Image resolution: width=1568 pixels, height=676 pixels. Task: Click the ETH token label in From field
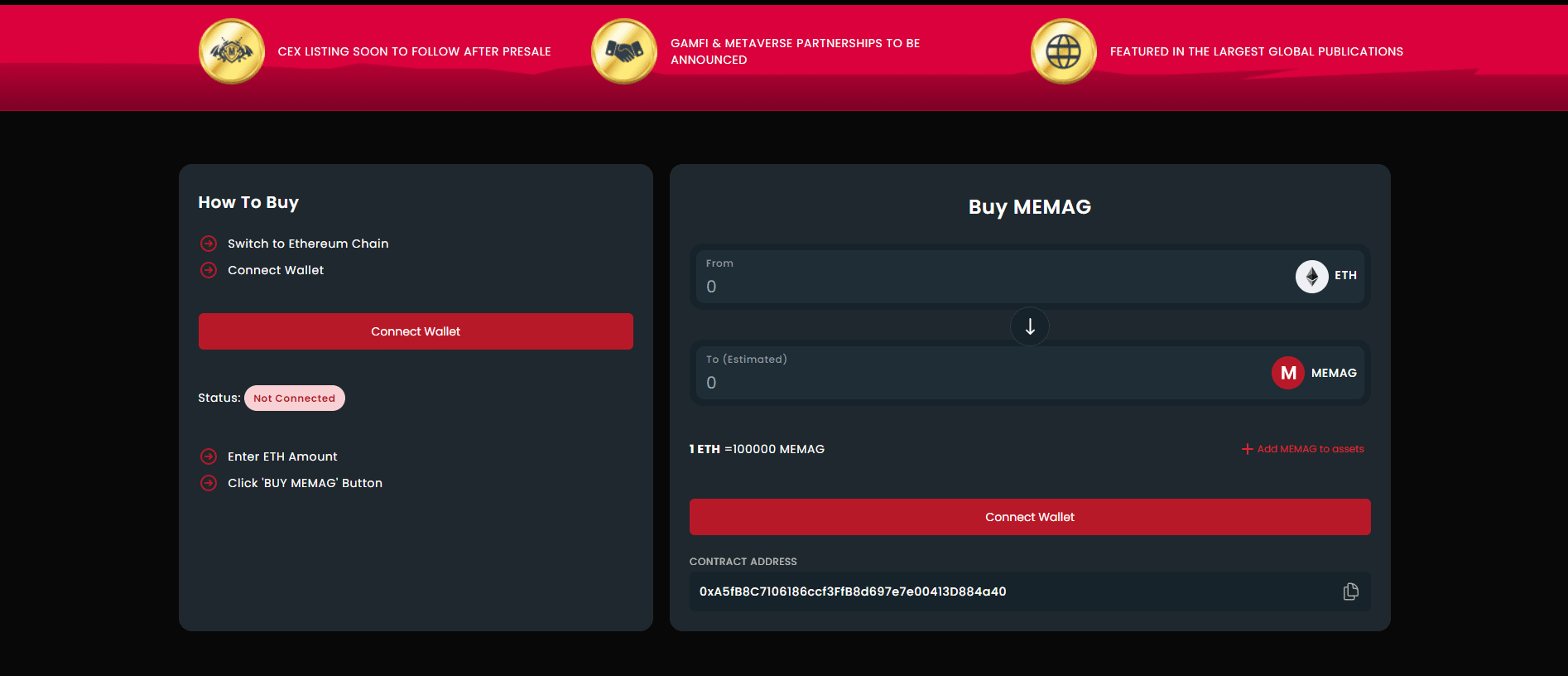[x=1346, y=276]
